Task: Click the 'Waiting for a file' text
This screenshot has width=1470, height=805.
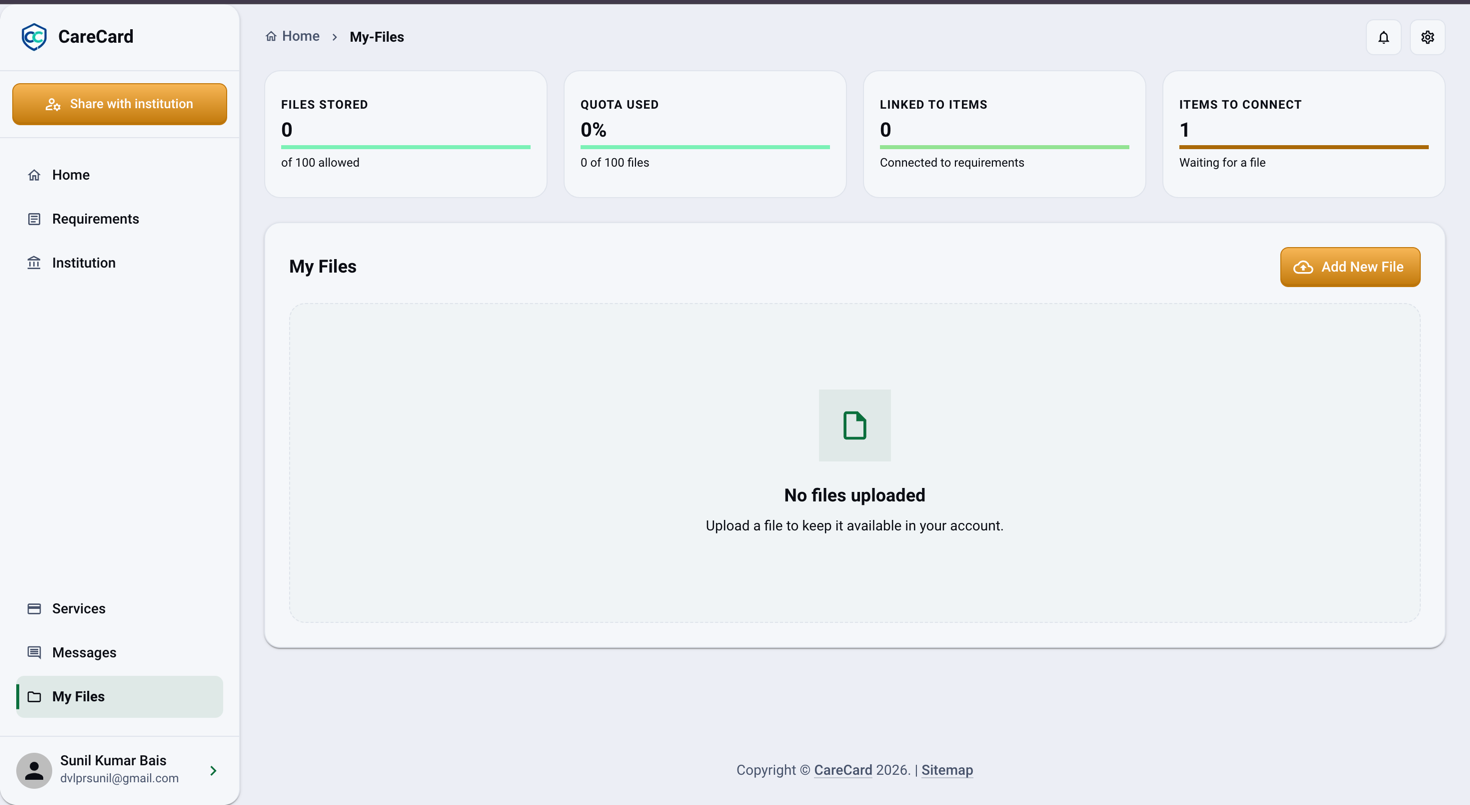Action: pos(1222,163)
